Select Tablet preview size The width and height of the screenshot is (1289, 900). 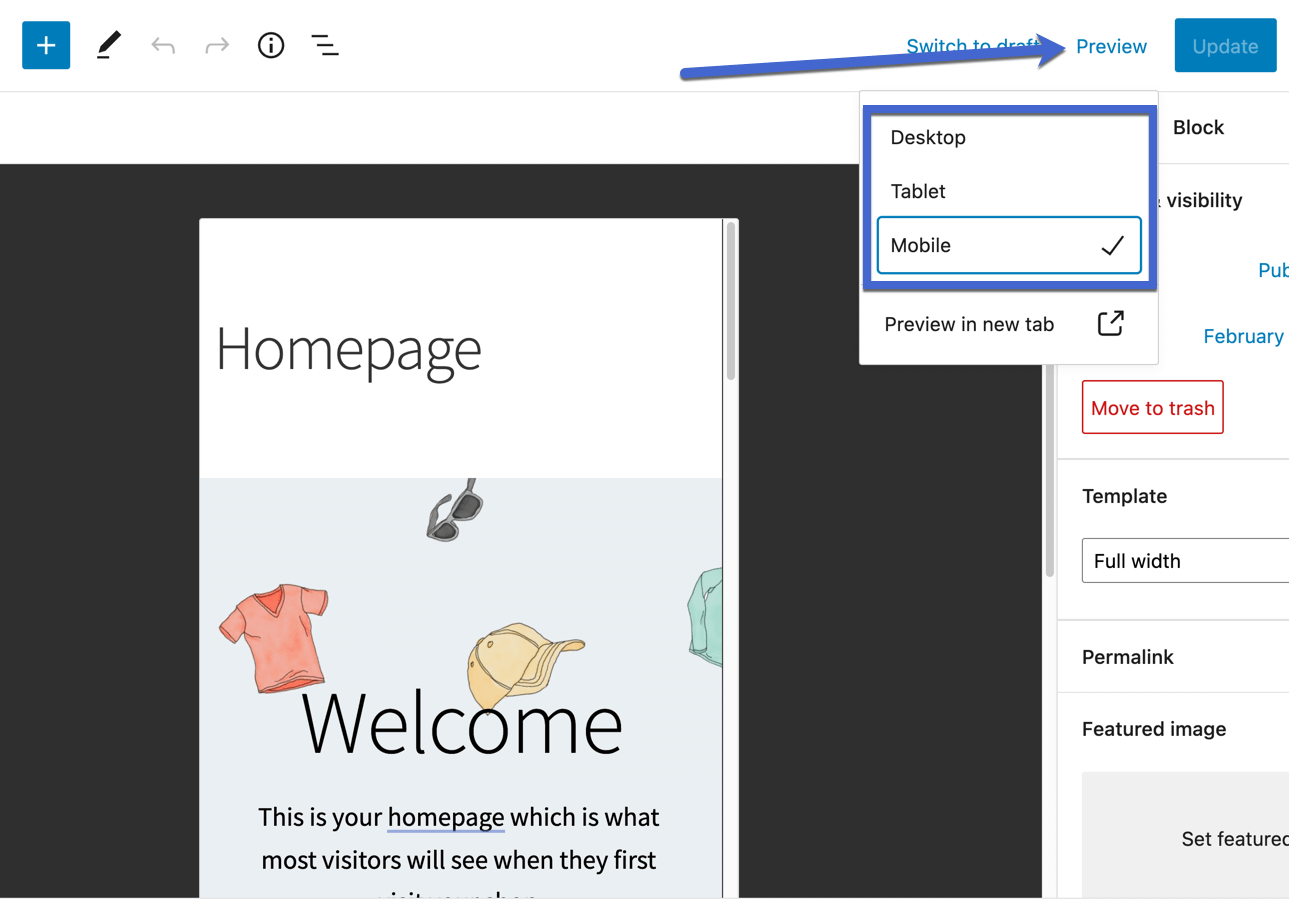917,191
